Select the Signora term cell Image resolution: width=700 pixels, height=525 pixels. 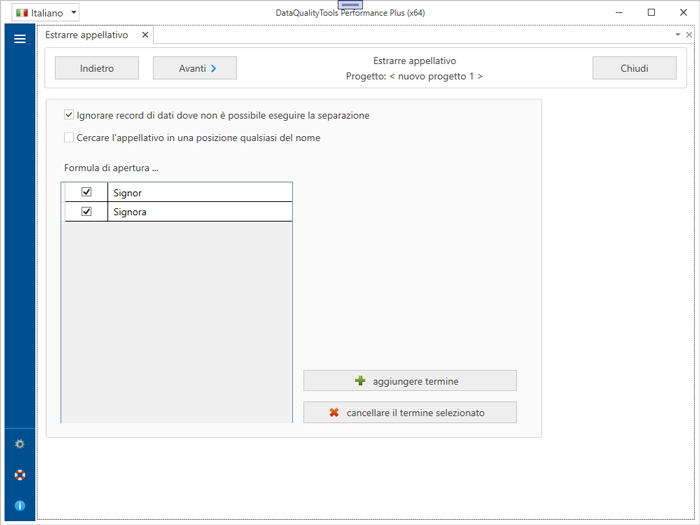click(199, 212)
